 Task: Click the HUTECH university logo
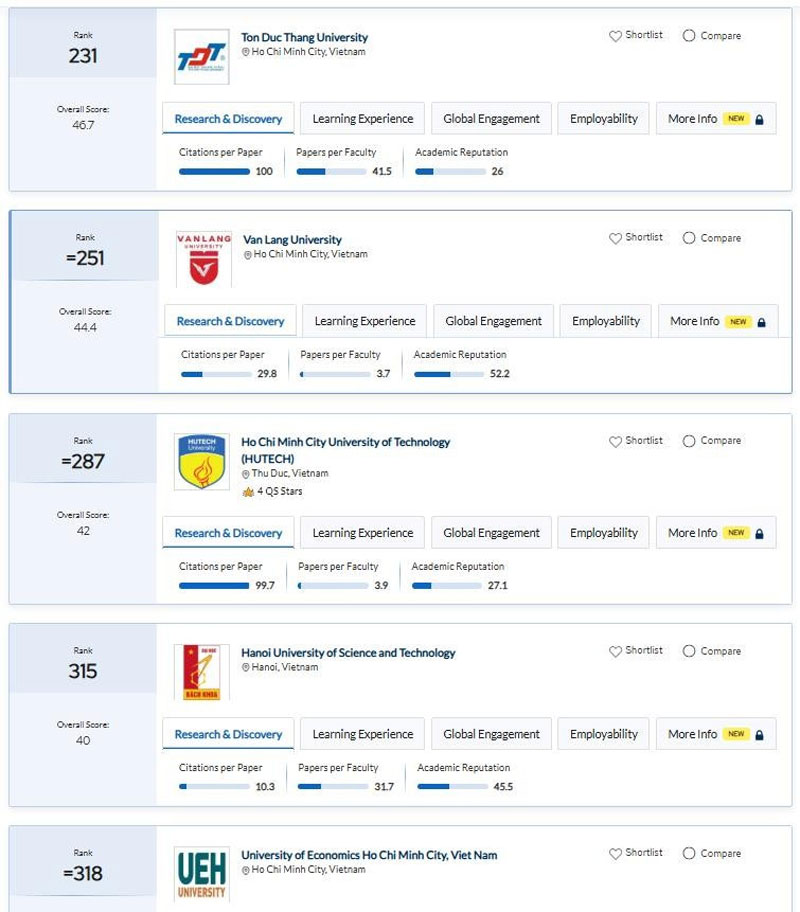(x=201, y=461)
